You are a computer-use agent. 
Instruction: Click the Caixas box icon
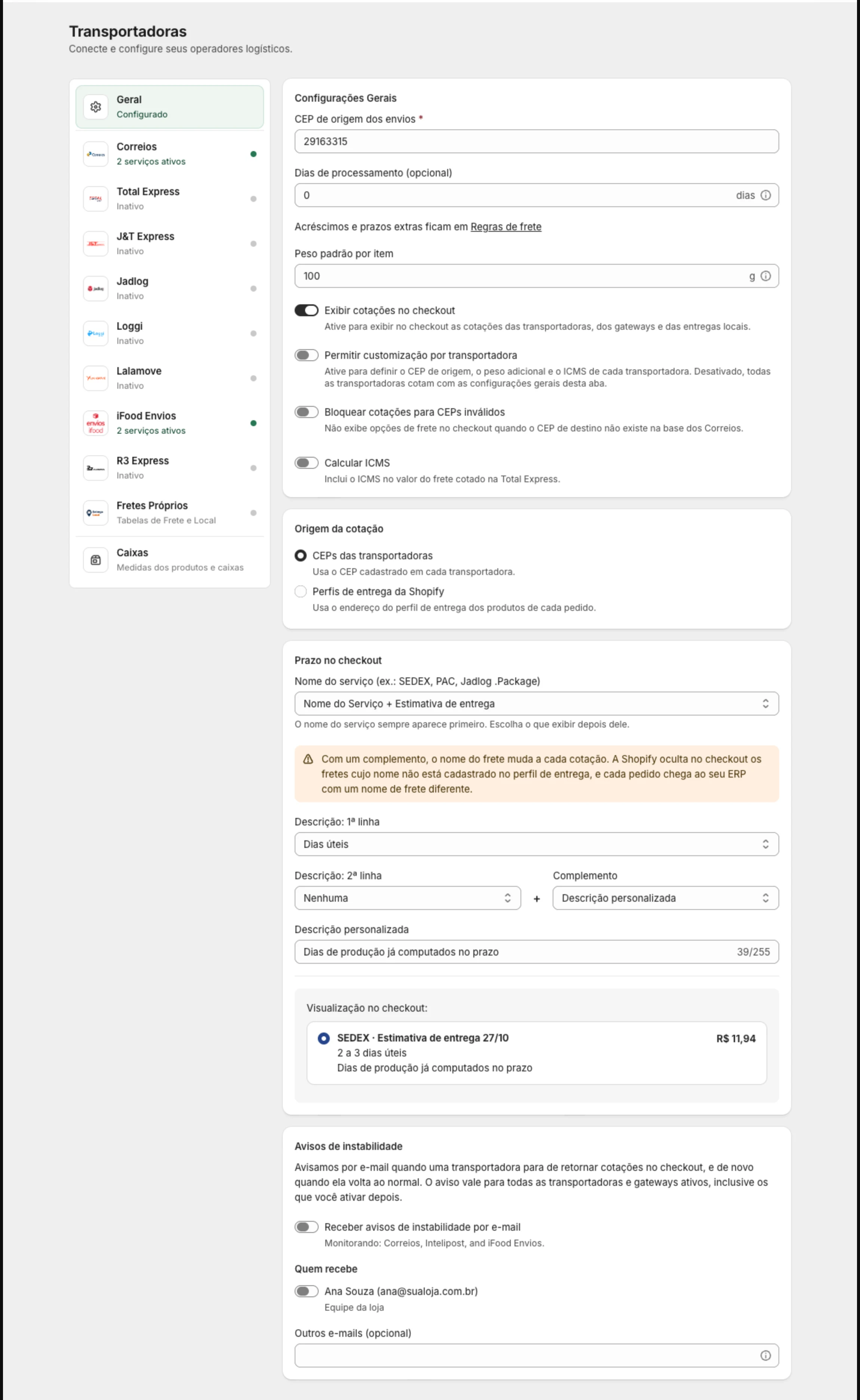click(x=96, y=561)
